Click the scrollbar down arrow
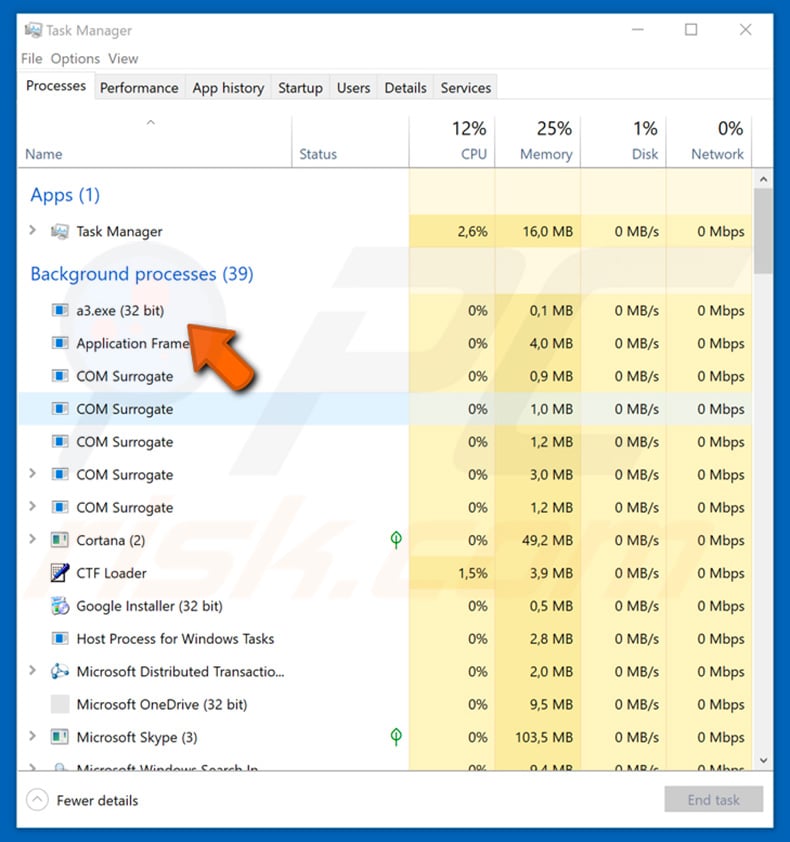 (763, 760)
